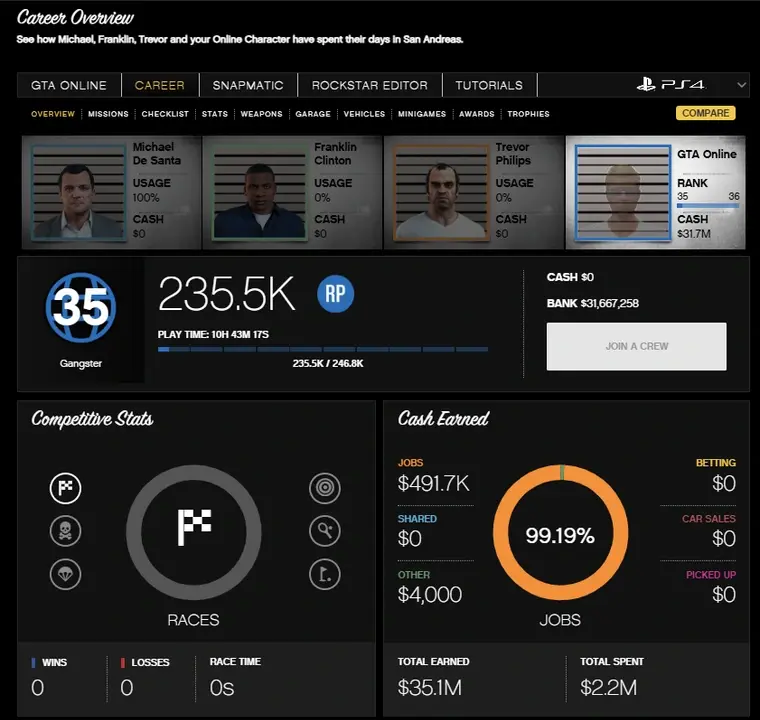Screen dimensions: 760x720
Task: Click the blue RP badge icon
Action: coord(336,294)
